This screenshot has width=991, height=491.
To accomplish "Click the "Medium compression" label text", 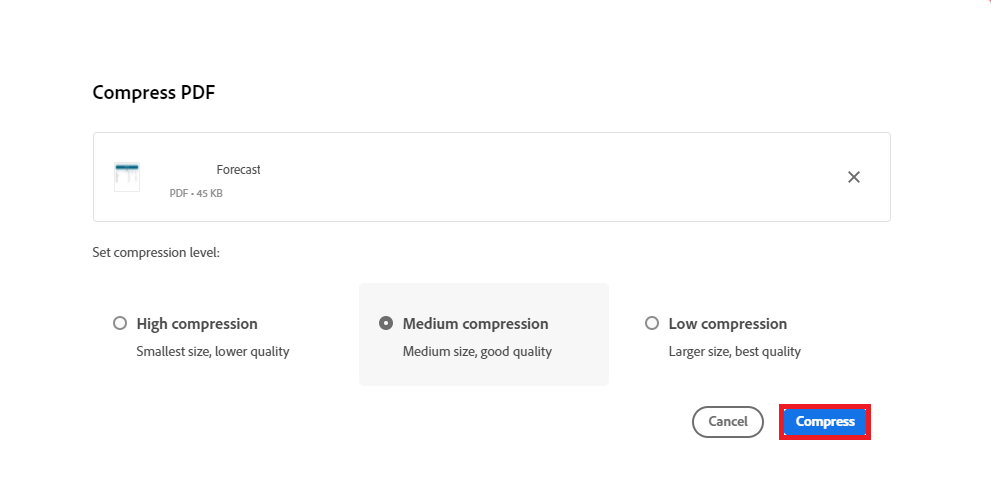I will pyautogui.click(x=475, y=324).
